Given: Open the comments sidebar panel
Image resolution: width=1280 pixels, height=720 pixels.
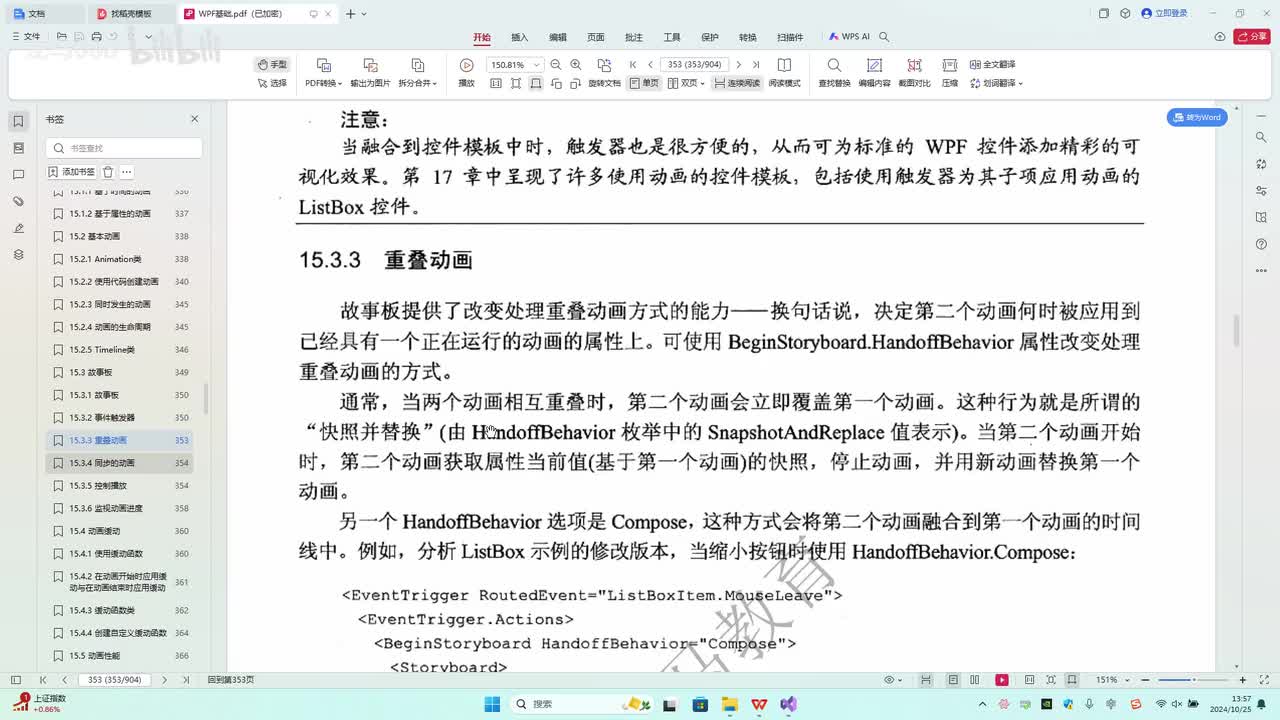Looking at the screenshot, I should click(18, 175).
